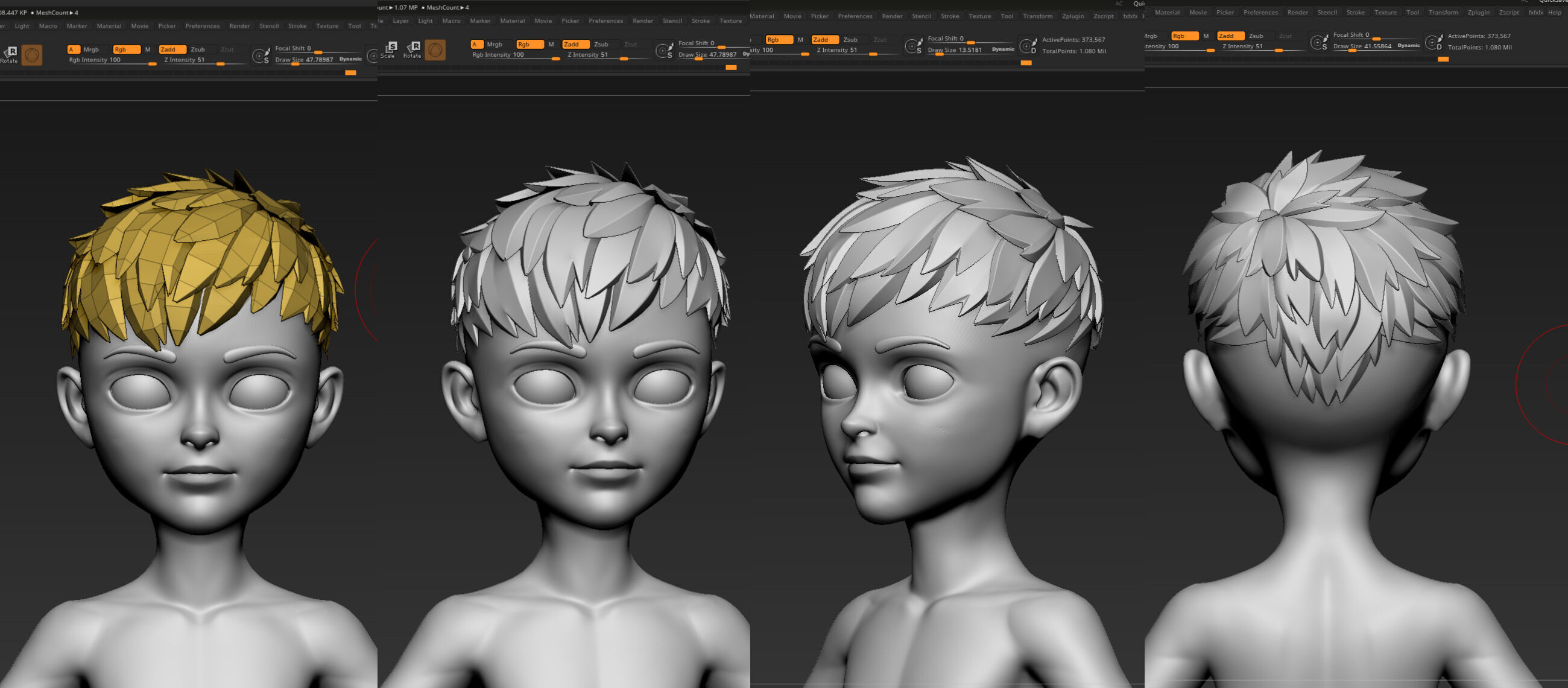This screenshot has width=1568, height=688.
Task: Toggle Rgb in the three-quarter view toolbar
Action: pyautogui.click(x=779, y=40)
